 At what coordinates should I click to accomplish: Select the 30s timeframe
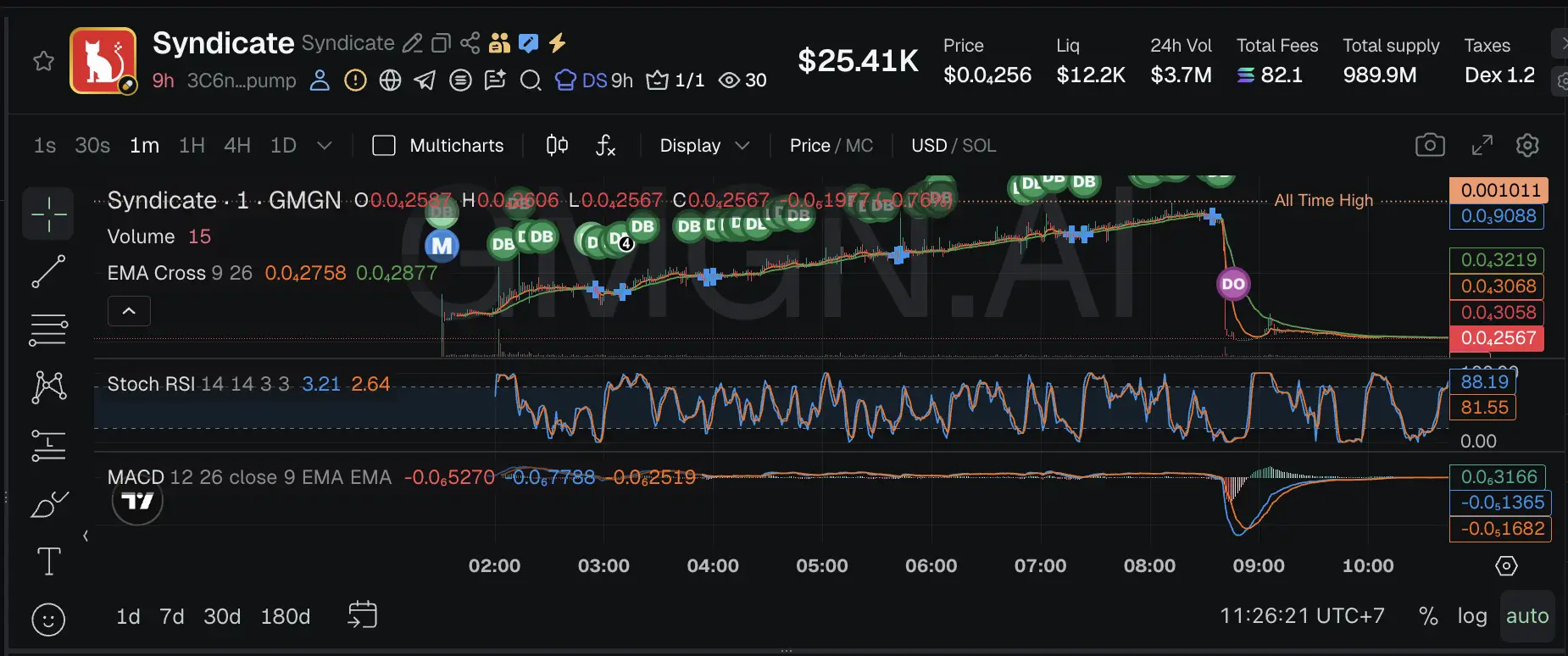coord(92,146)
